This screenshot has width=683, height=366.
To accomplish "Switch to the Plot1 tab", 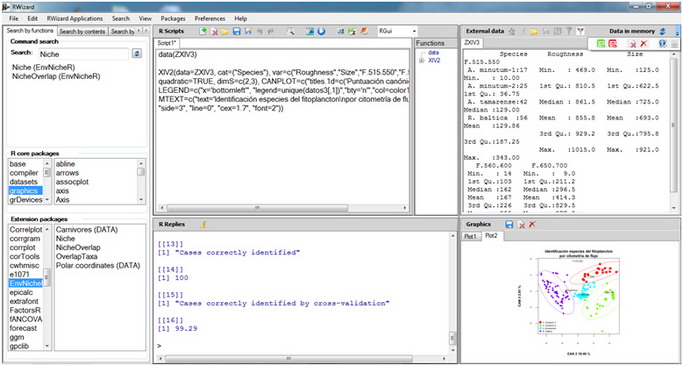I will pyautogui.click(x=470, y=236).
